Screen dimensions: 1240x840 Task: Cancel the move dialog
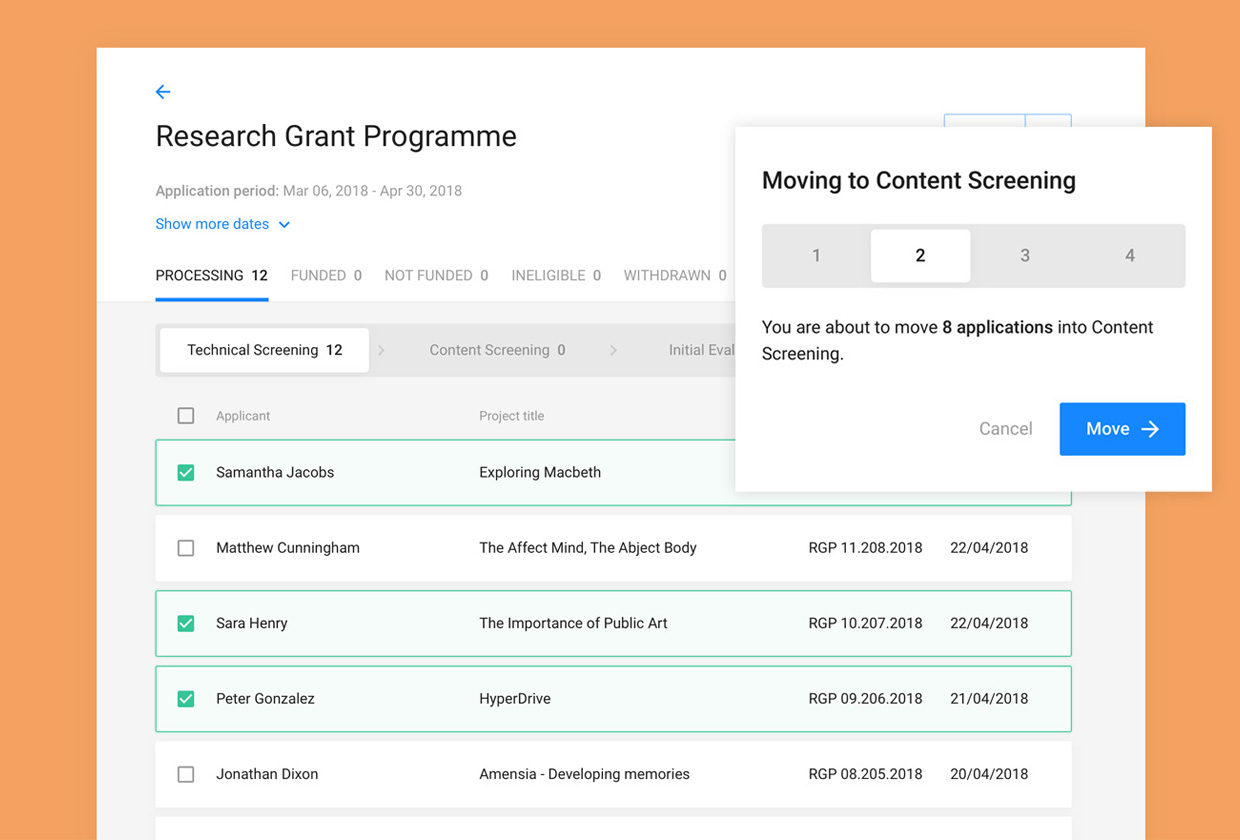1005,429
